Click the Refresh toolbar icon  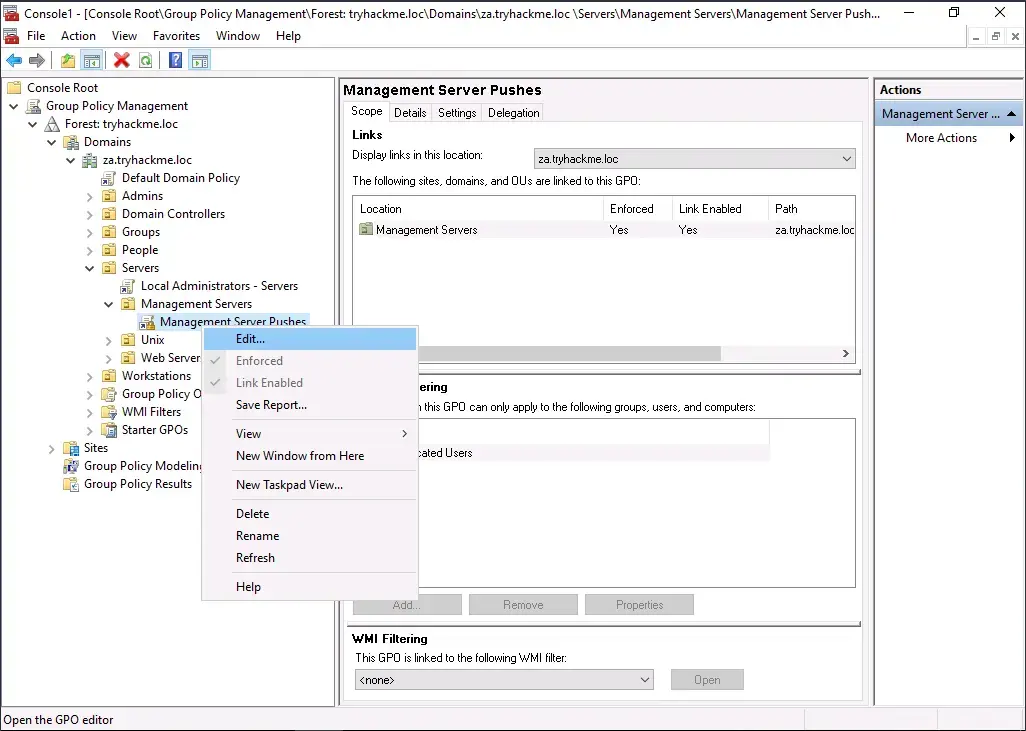coord(145,61)
